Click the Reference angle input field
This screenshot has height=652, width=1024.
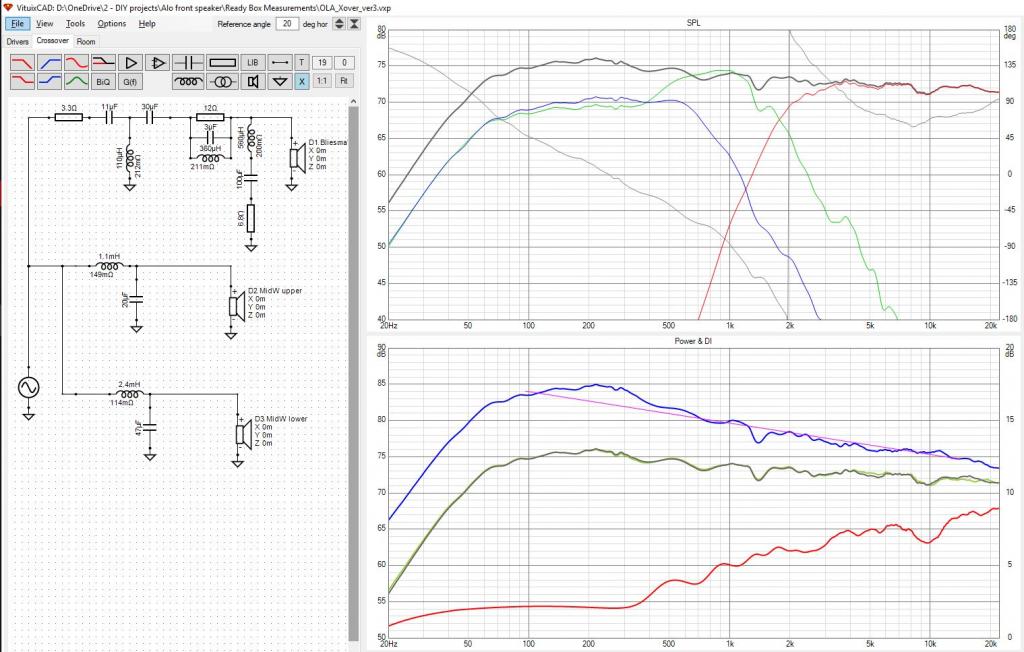click(x=287, y=24)
